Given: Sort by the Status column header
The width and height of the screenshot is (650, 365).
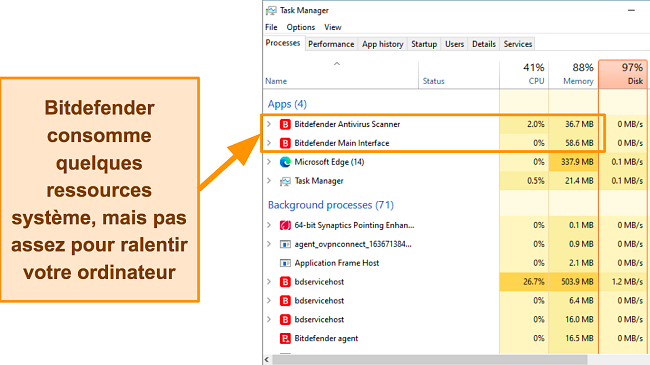Looking at the screenshot, I should 459,75.
